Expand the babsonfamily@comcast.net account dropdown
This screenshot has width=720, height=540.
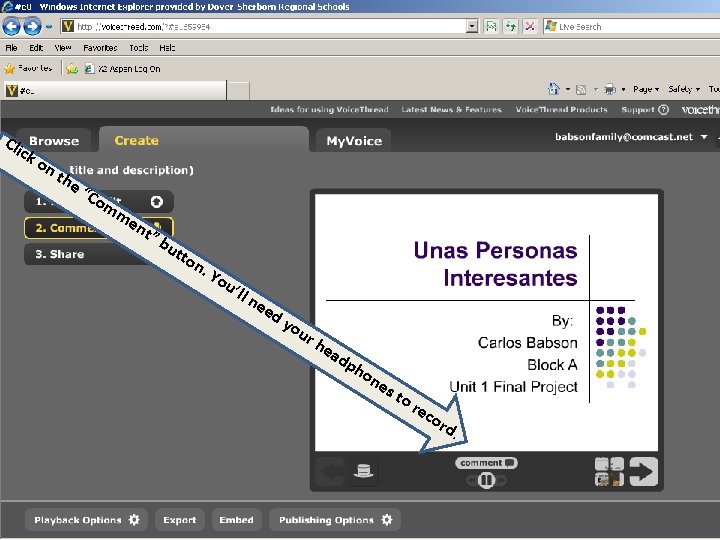point(704,137)
